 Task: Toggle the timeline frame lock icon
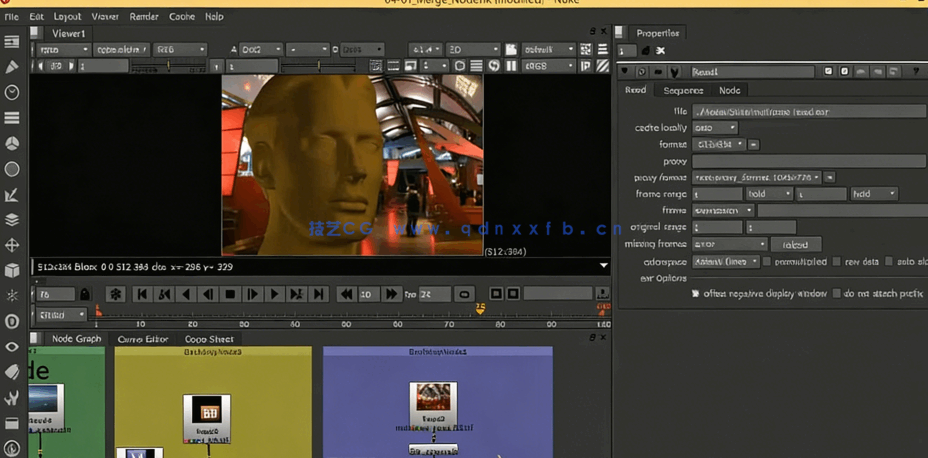coord(85,293)
